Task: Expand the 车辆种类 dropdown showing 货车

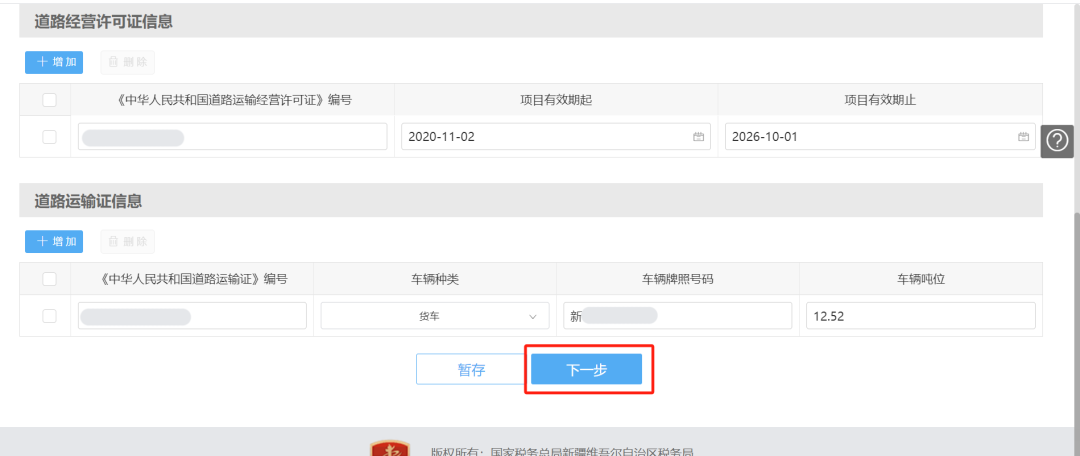Action: click(x=435, y=316)
